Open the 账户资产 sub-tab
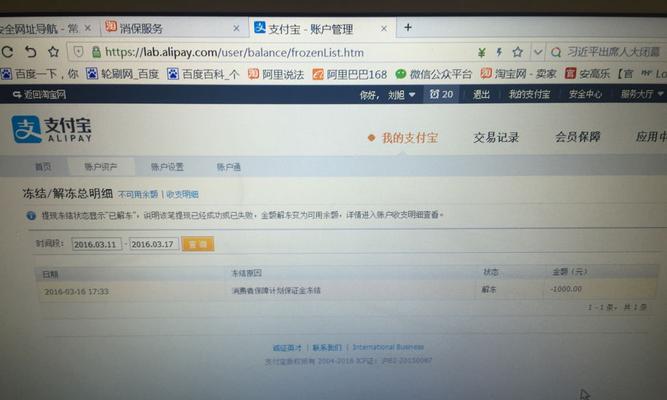667x400 pixels. point(101,166)
